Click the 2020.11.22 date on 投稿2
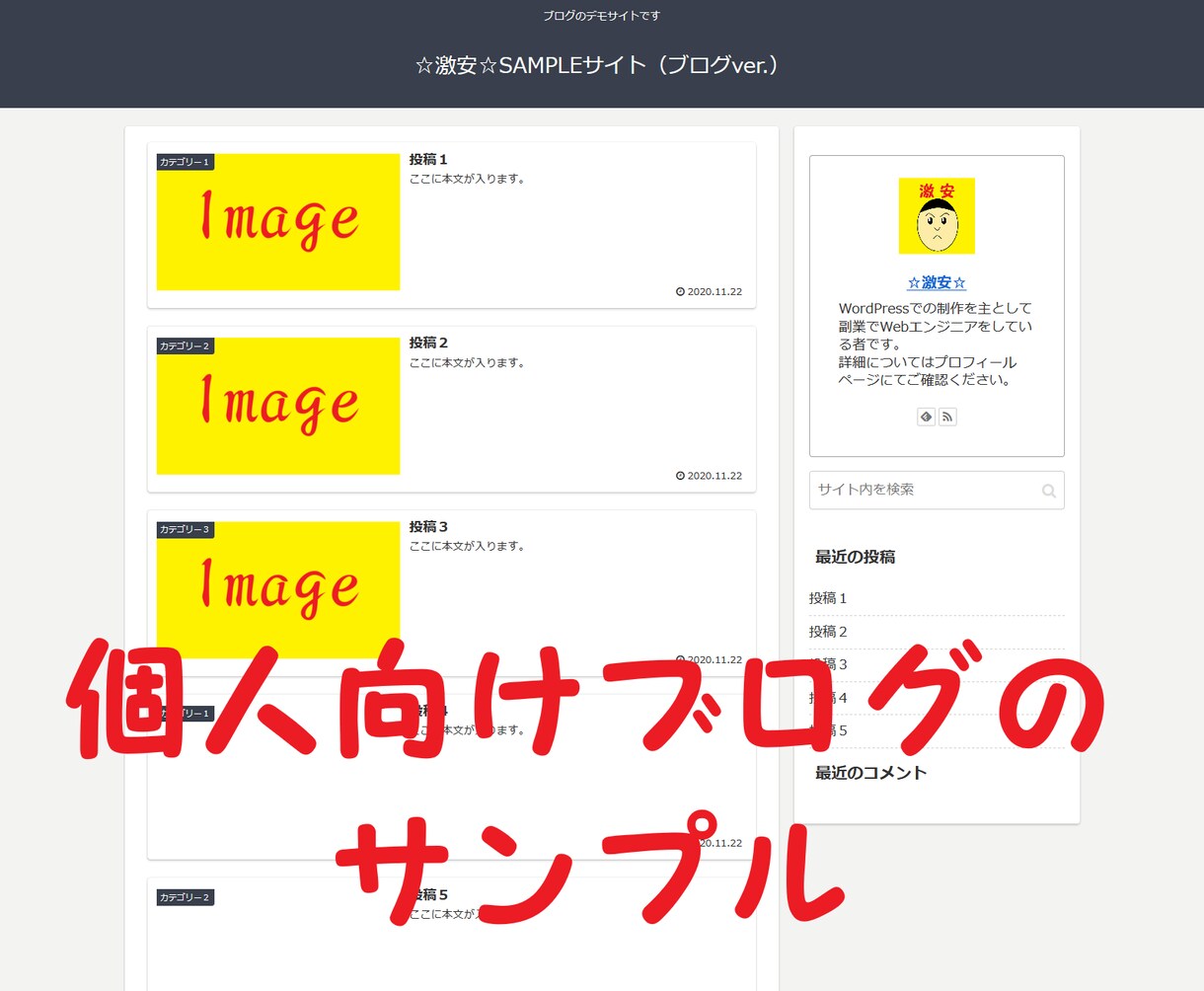Image resolution: width=1204 pixels, height=991 pixels. [715, 476]
